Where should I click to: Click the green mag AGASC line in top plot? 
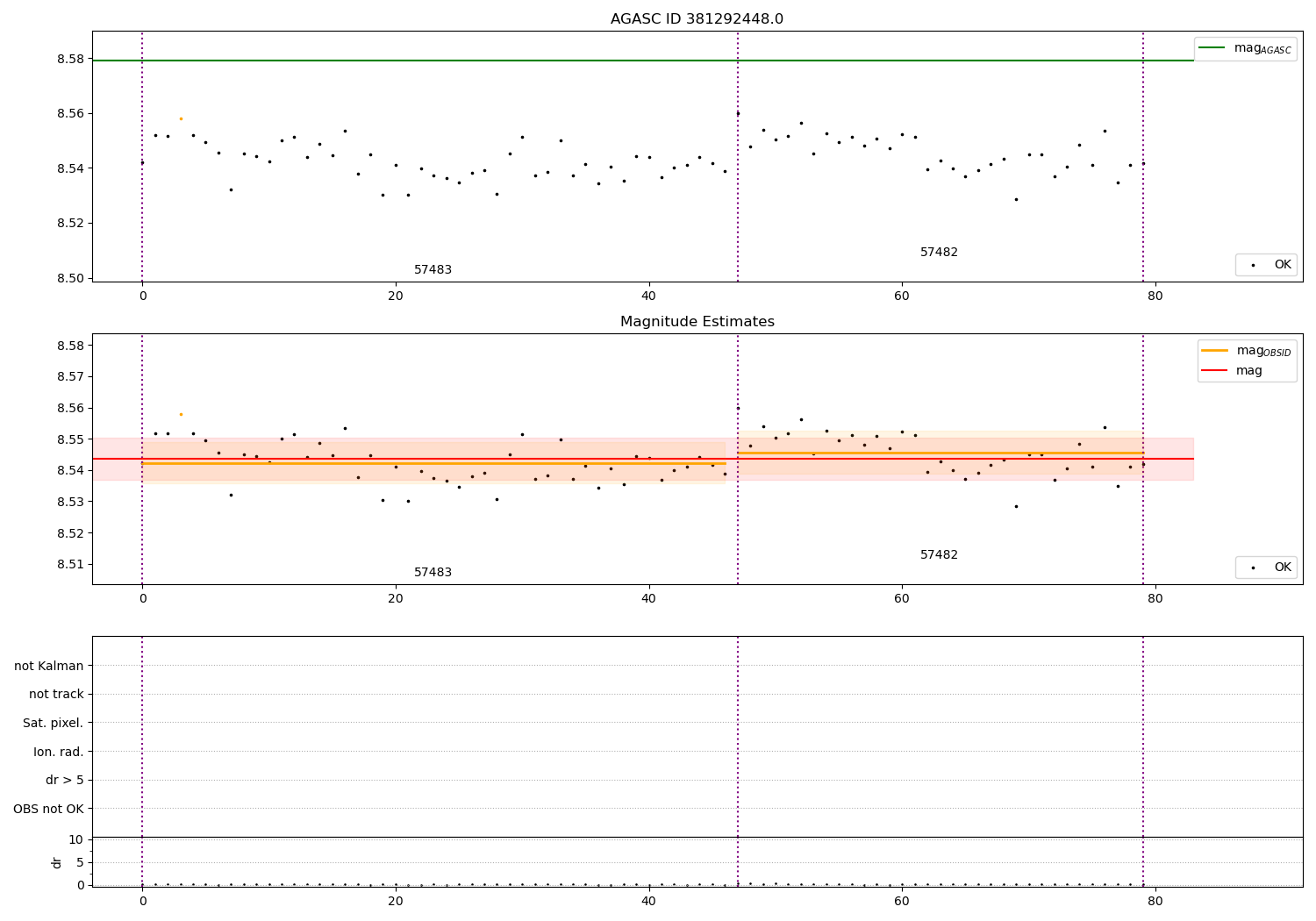[x=643, y=61]
